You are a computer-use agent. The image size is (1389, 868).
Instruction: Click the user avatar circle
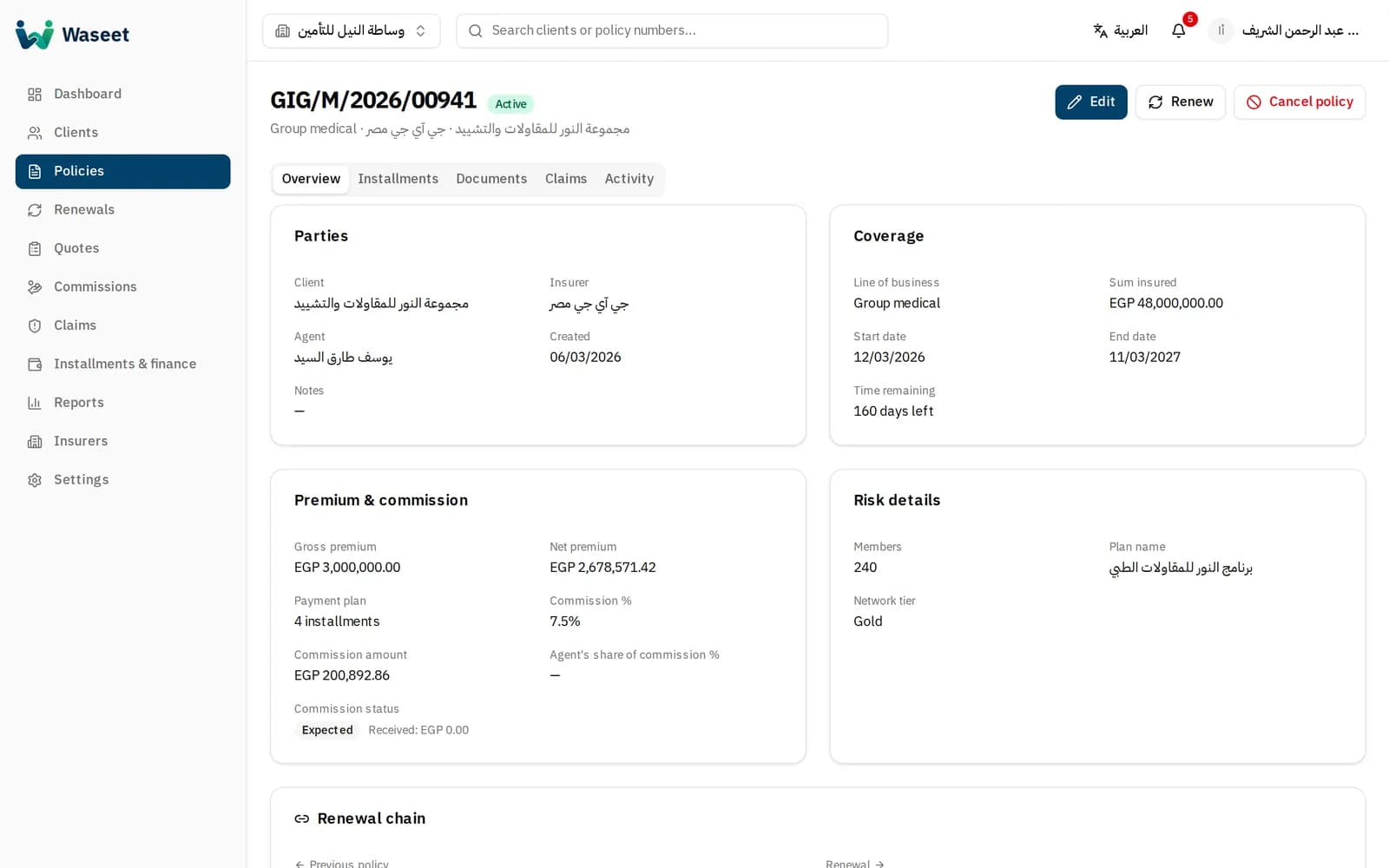(1221, 30)
